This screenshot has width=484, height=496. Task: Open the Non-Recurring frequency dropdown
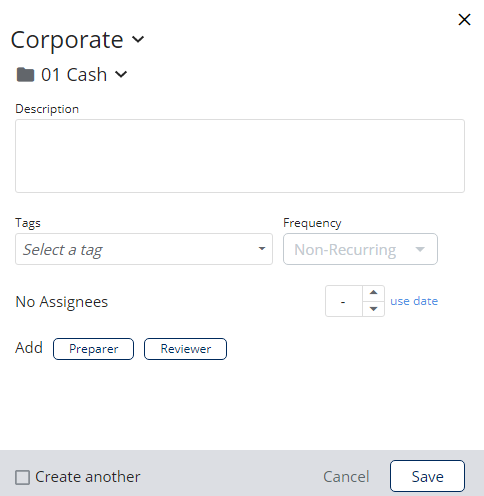360,249
